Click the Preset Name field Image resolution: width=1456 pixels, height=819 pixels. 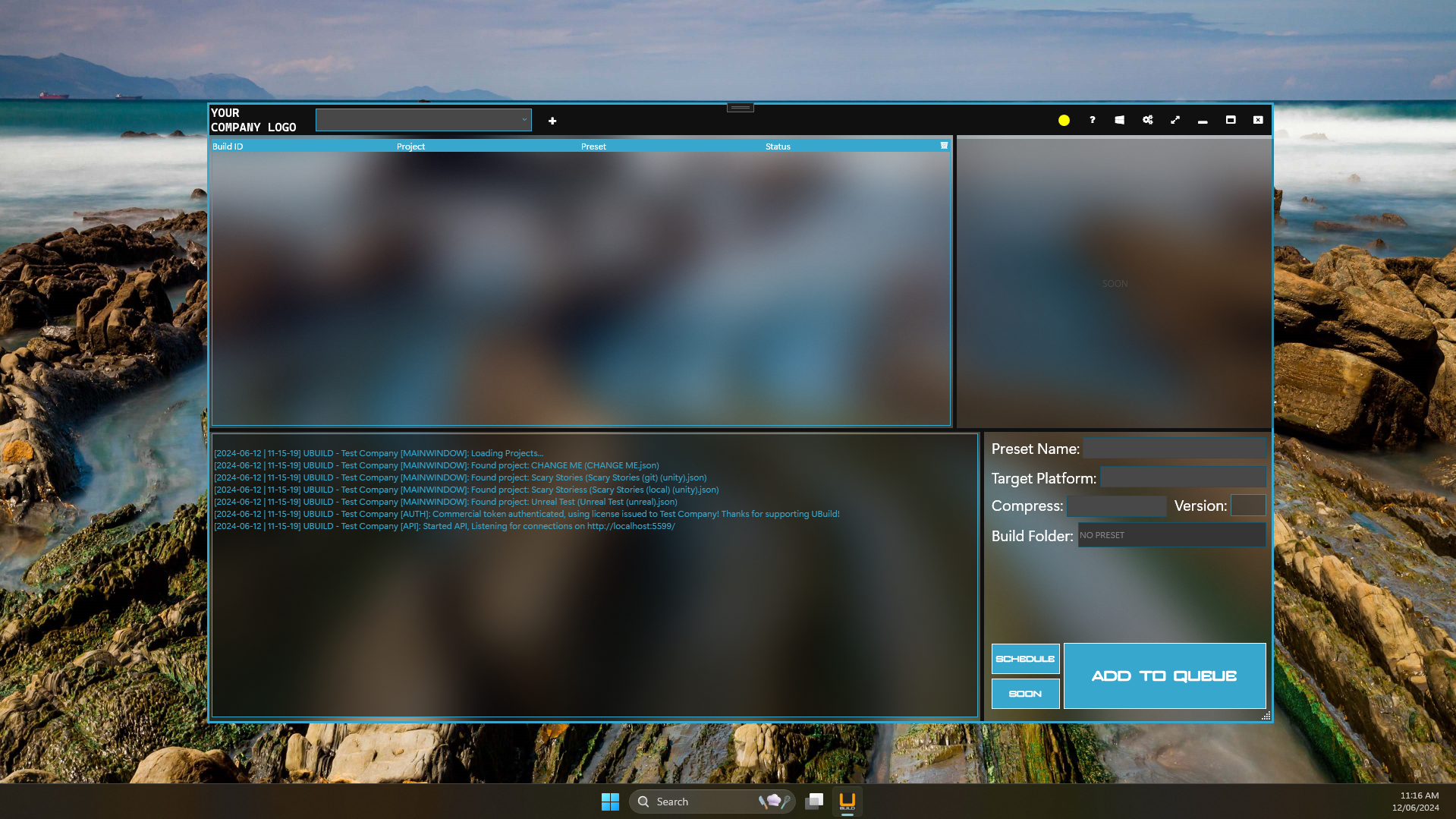click(x=1174, y=449)
